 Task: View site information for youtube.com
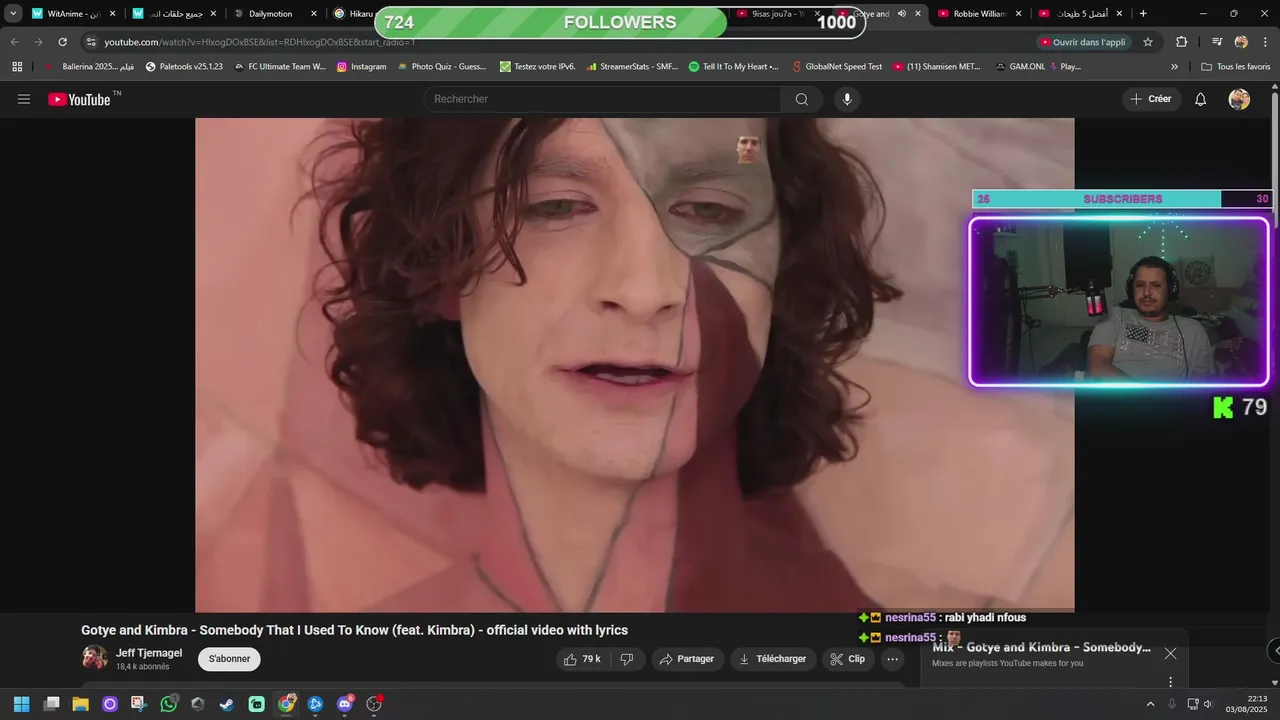coord(91,42)
